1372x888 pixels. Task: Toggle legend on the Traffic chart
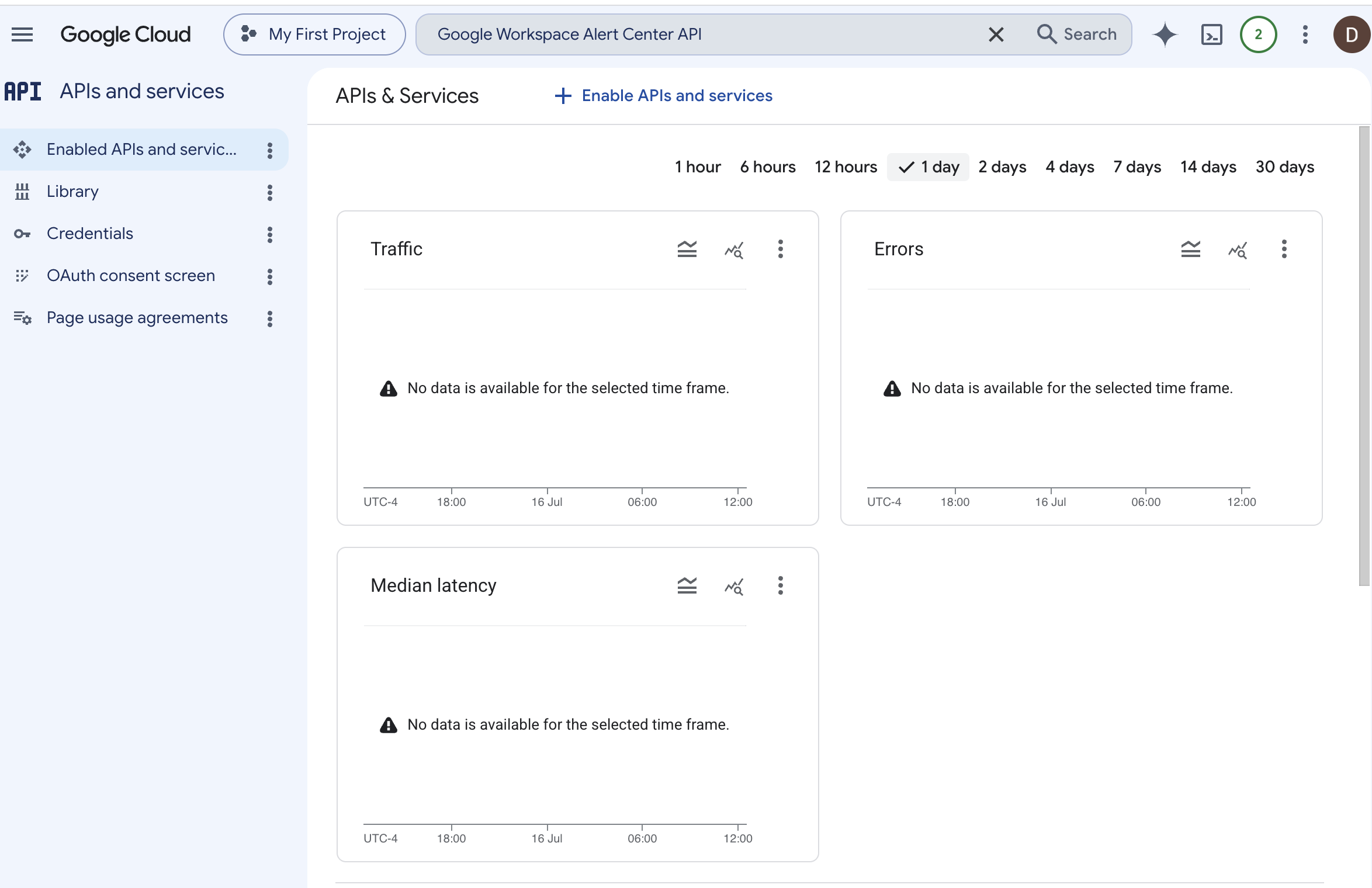pyautogui.click(x=687, y=249)
